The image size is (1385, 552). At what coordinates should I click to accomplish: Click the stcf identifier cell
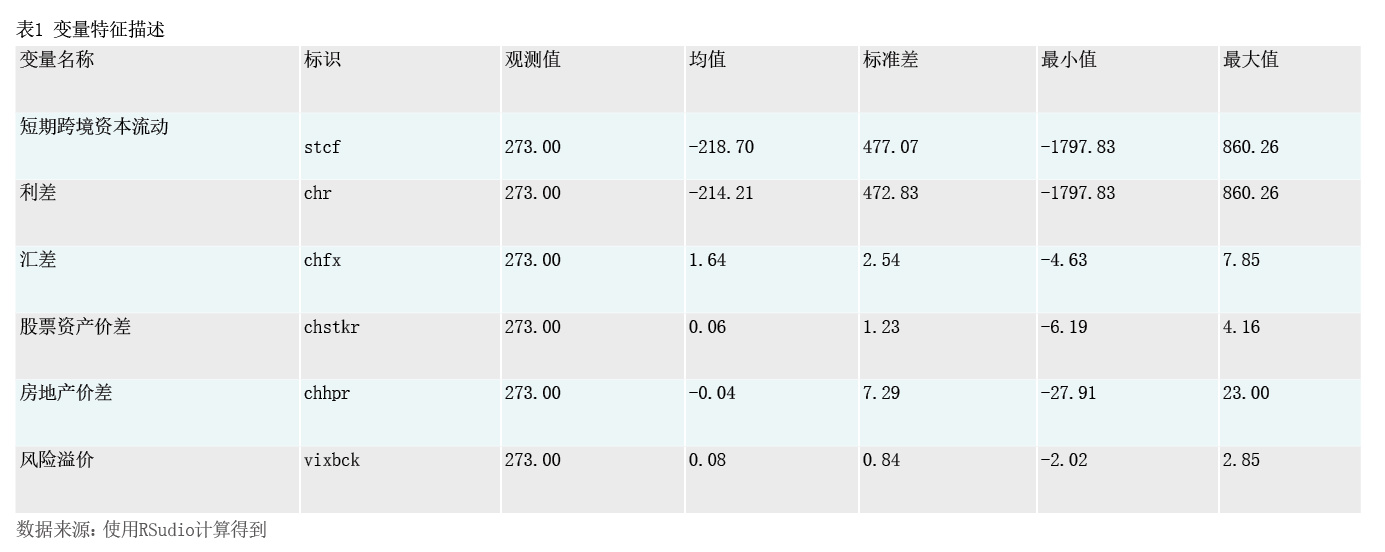coord(322,147)
